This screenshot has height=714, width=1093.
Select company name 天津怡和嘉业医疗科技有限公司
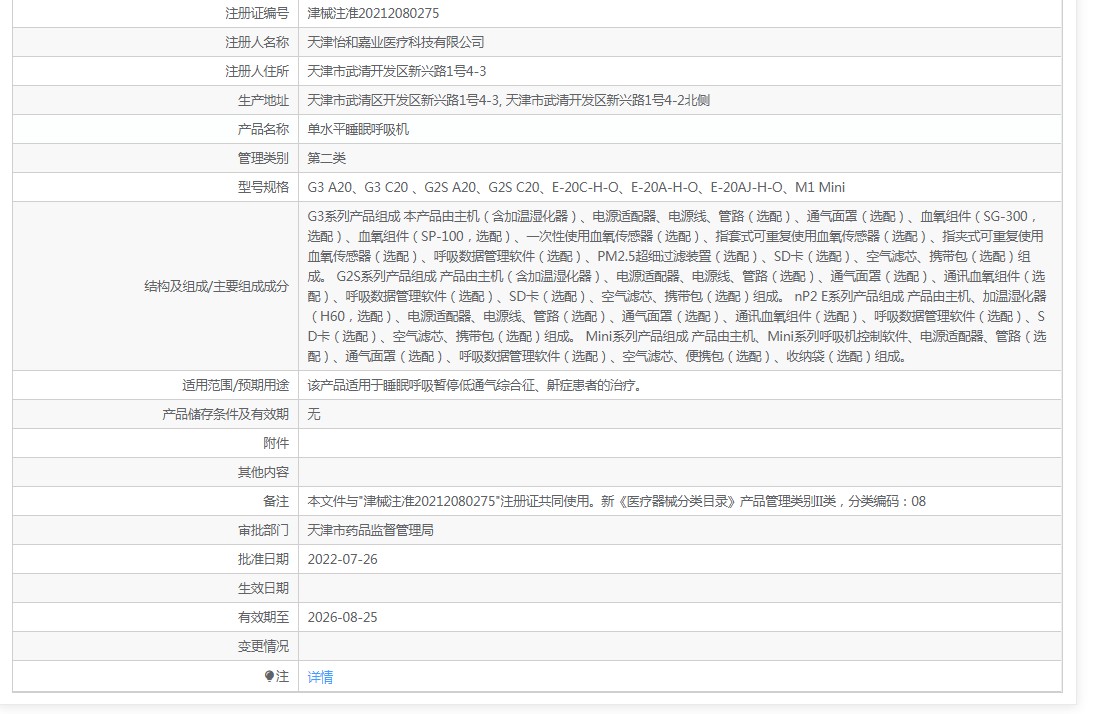coord(395,43)
